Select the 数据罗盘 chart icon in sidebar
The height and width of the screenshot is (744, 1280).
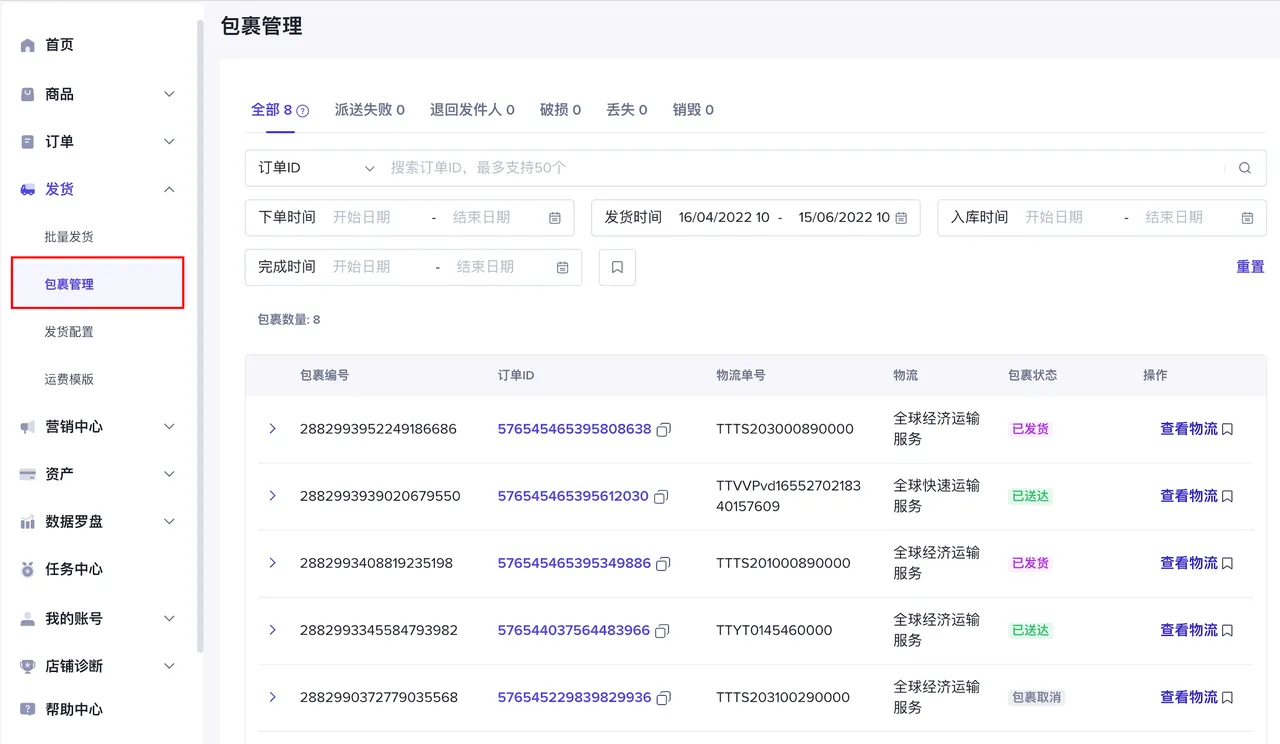click(x=25, y=521)
